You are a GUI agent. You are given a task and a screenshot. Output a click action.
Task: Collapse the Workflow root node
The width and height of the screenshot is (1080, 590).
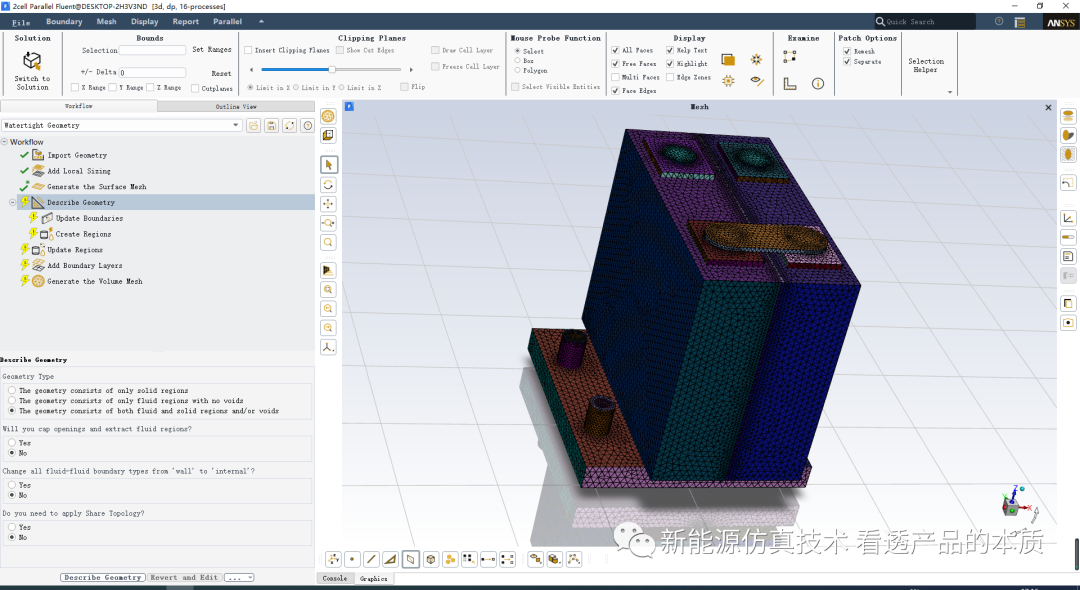click(x=4, y=142)
